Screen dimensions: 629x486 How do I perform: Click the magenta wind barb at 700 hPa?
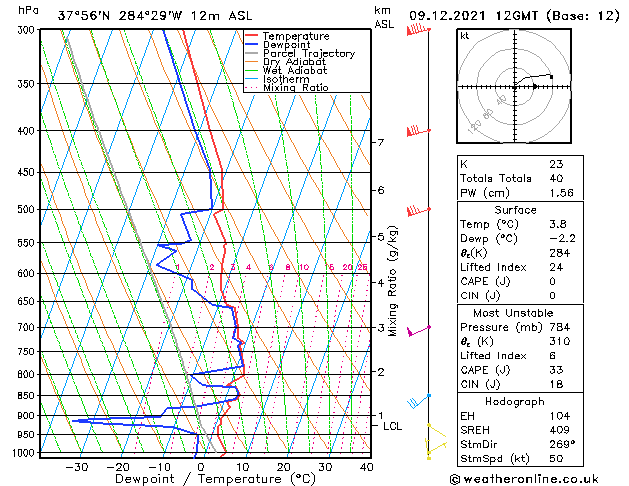pos(418,331)
